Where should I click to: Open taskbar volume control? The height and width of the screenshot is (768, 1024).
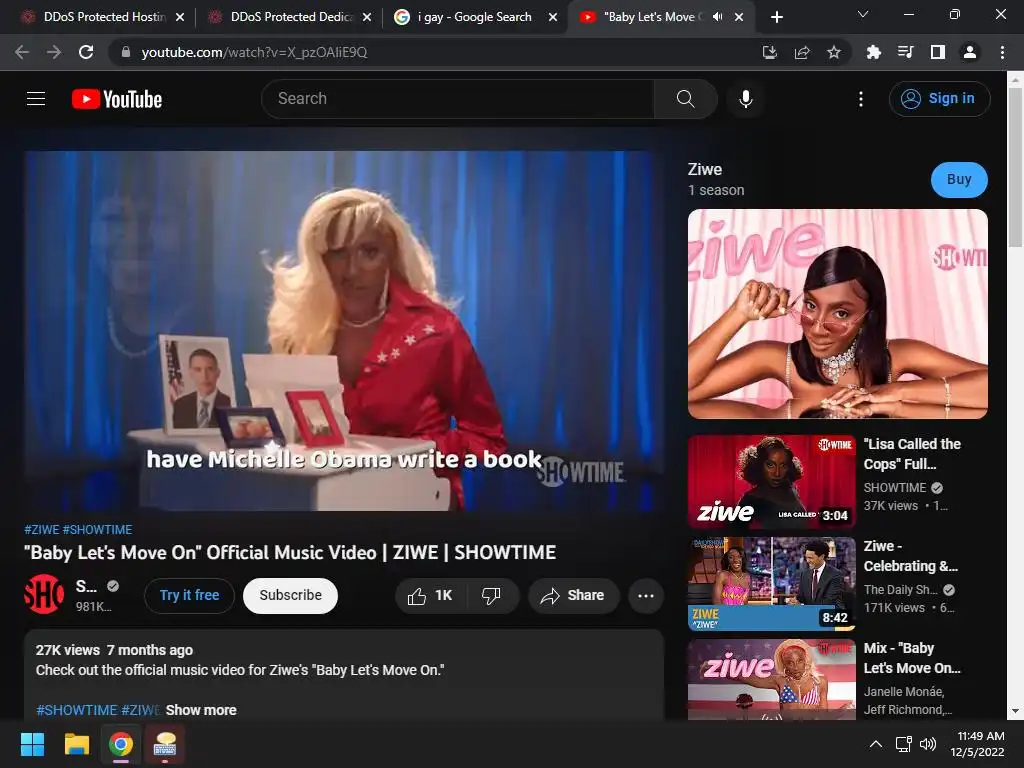927,744
